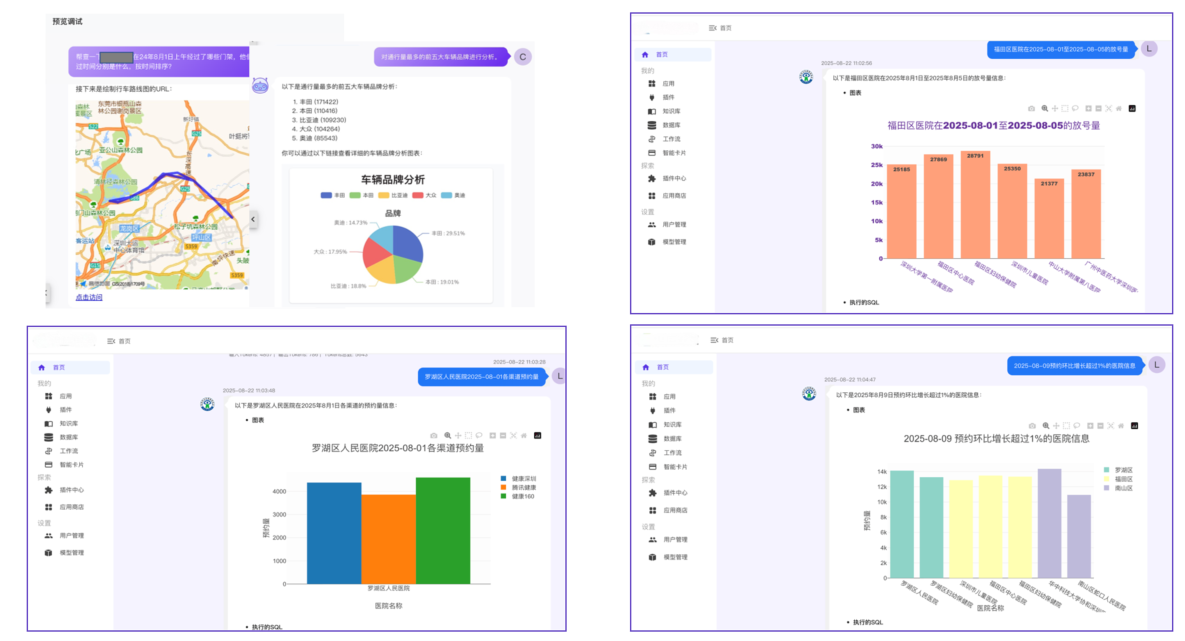Click the Plotly logo icon above 福田区医院 chart

coord(1132,109)
